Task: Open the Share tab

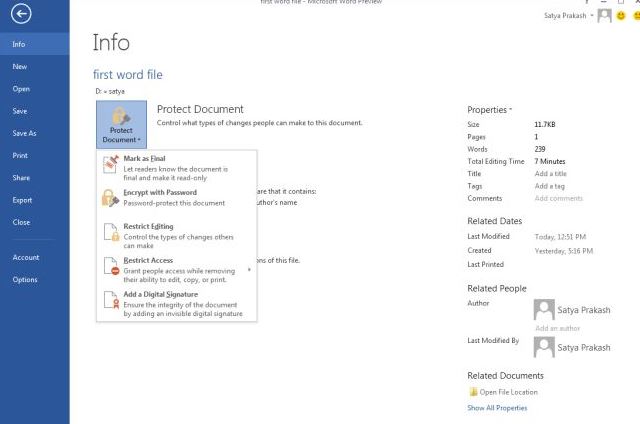Action: 35,178
